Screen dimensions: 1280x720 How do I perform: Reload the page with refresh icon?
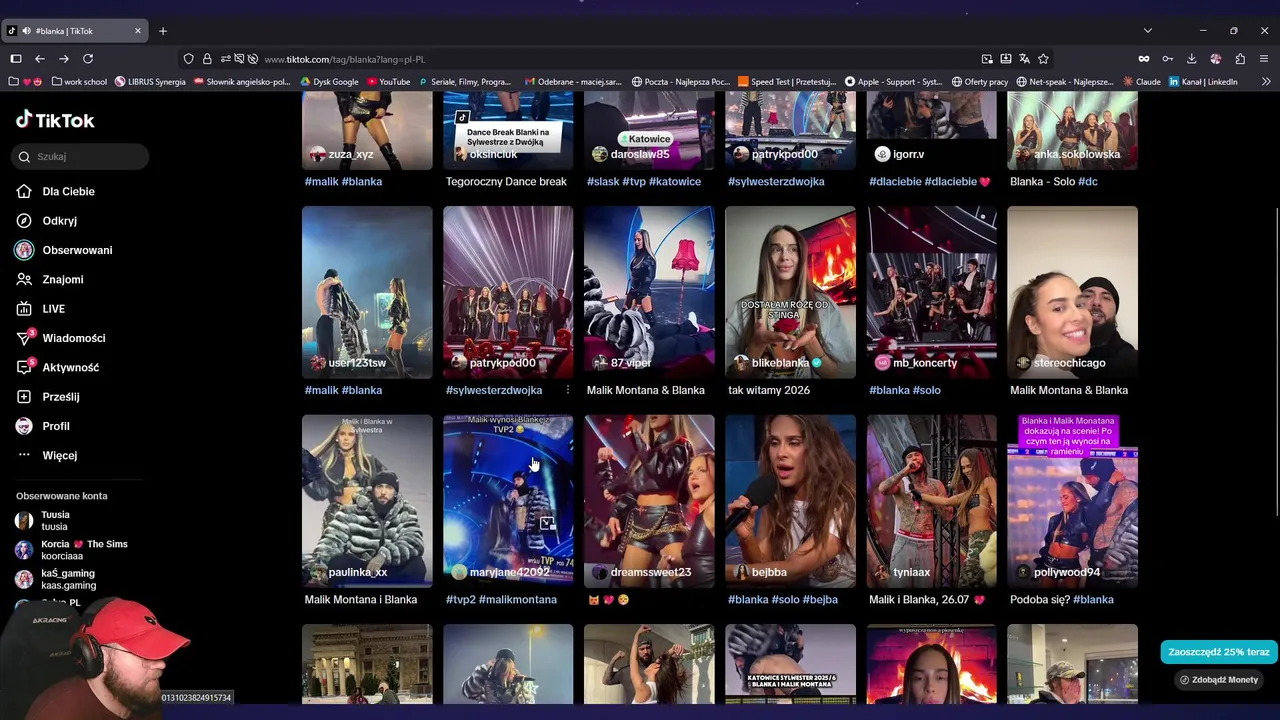point(88,59)
